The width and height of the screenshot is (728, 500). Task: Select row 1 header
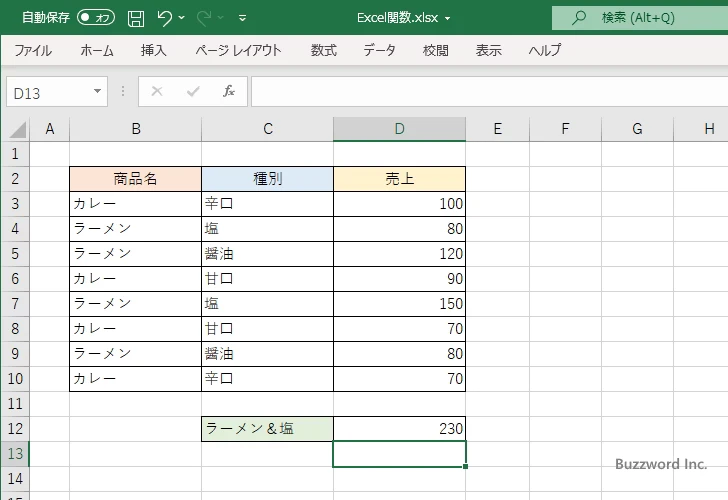click(x=15, y=154)
